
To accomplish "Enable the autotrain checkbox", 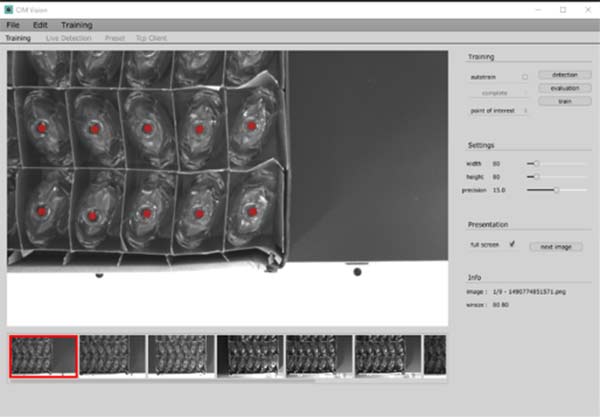I will pos(525,76).
